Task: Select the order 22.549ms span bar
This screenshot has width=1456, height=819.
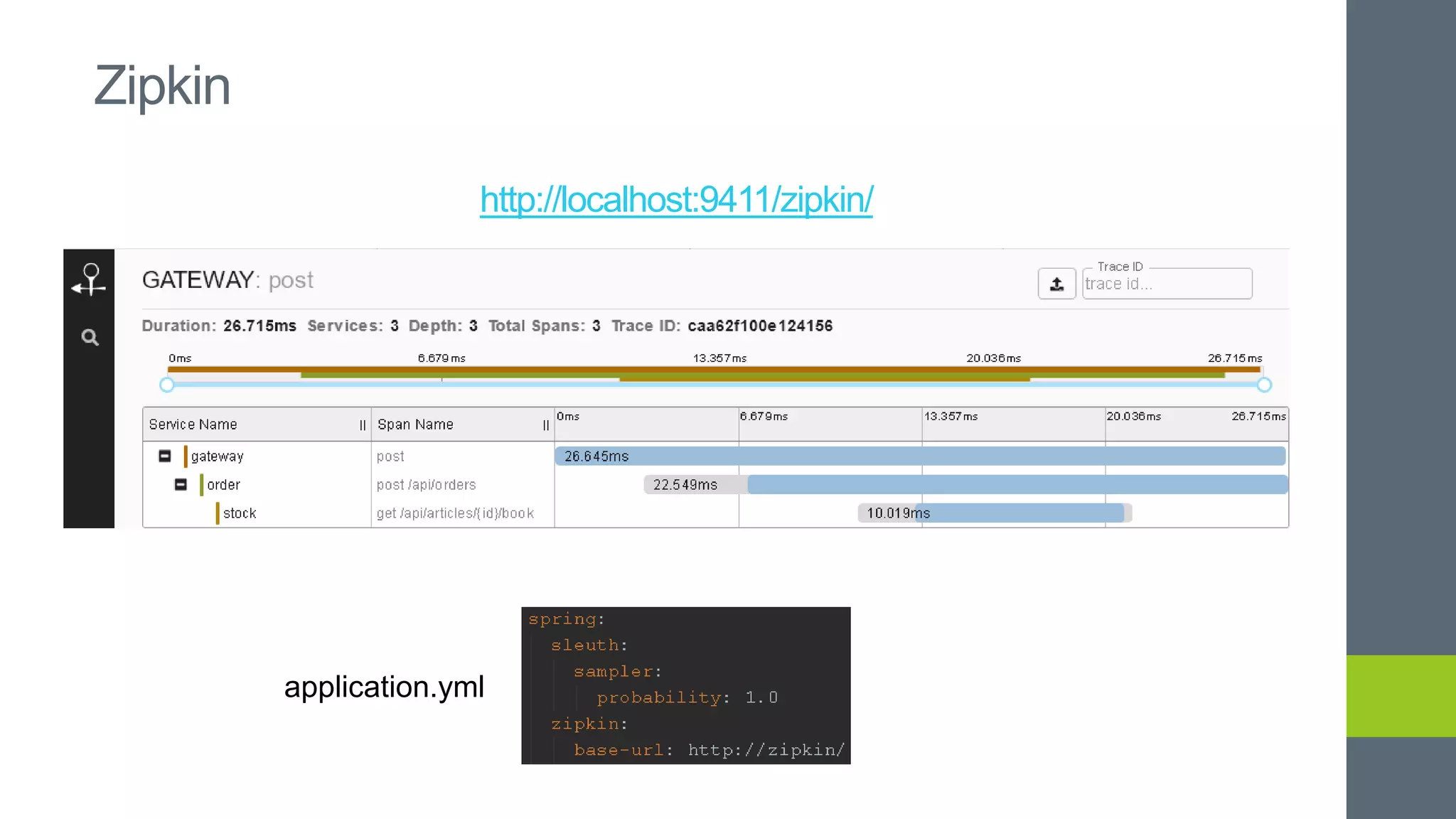Action: pyautogui.click(x=1017, y=484)
